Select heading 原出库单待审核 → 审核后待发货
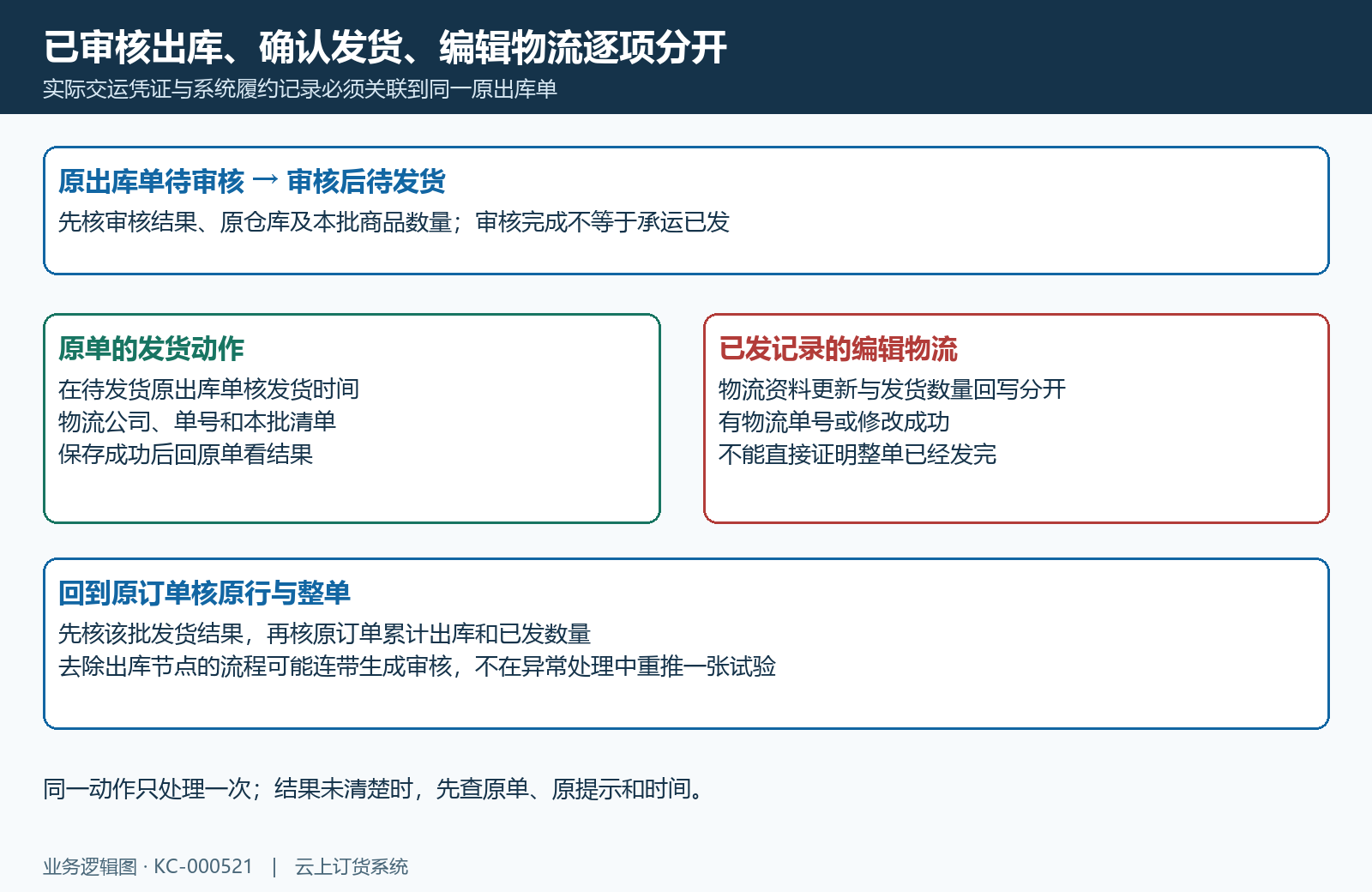This screenshot has width=1372, height=892. (x=252, y=181)
